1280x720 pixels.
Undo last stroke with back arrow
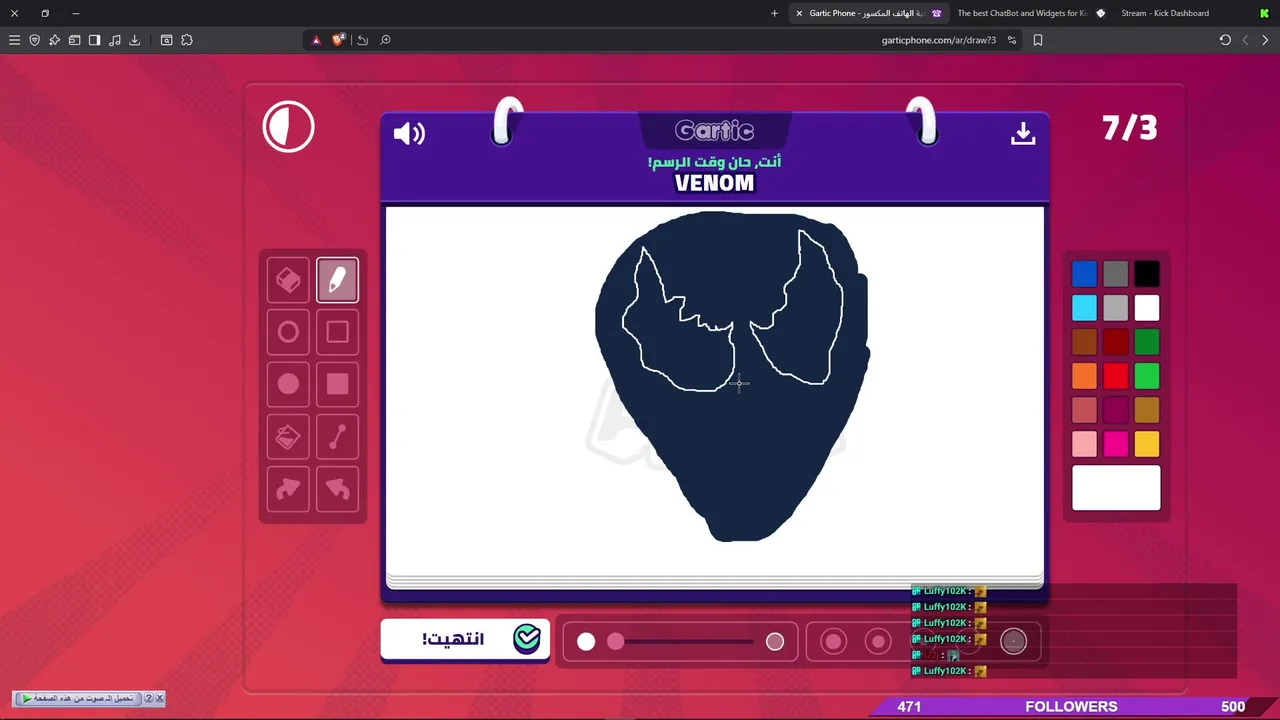(x=337, y=489)
